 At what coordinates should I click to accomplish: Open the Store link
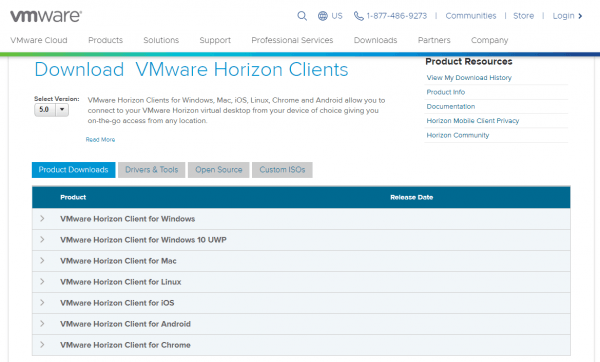(x=523, y=16)
